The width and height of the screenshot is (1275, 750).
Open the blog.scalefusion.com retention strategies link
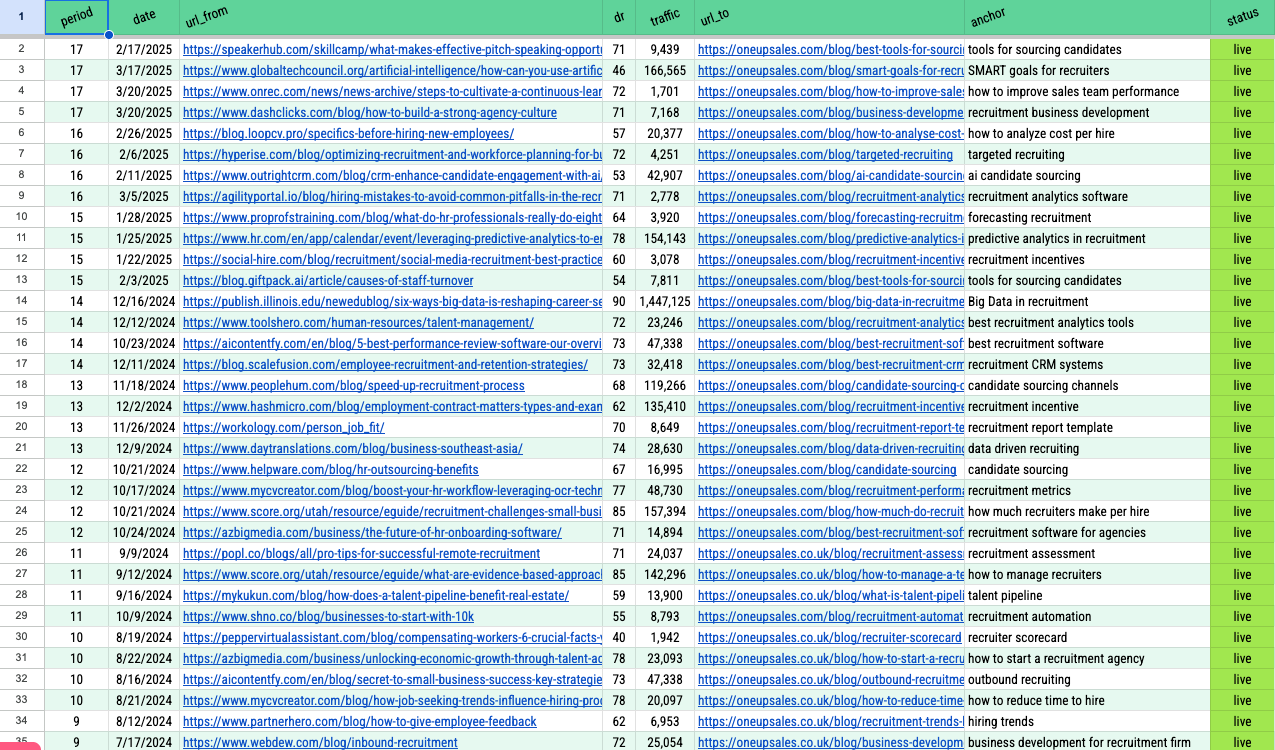[x=385, y=364]
